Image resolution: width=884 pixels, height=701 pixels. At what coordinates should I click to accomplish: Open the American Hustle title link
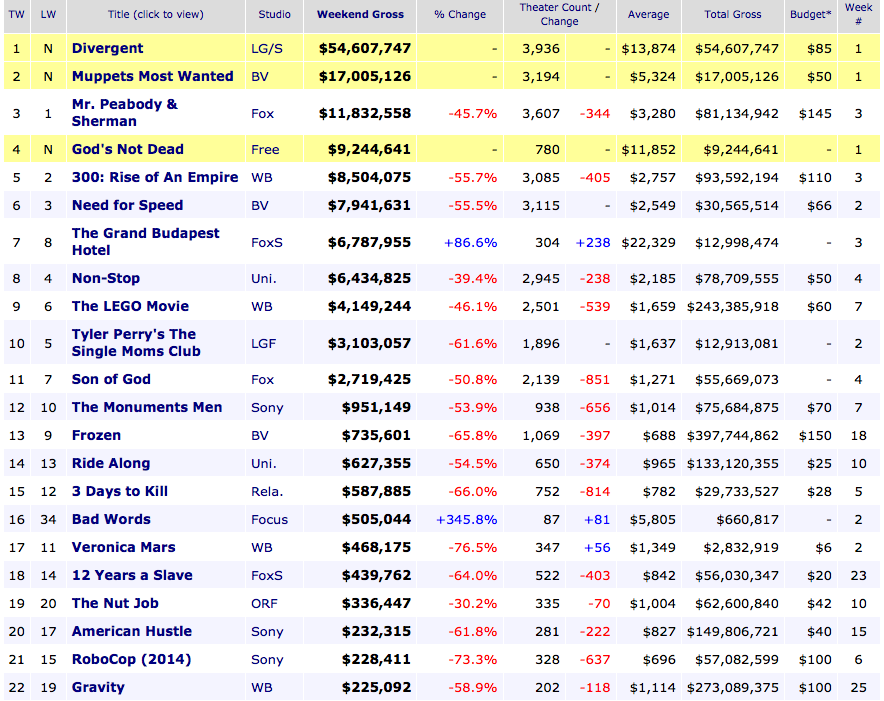[131, 631]
